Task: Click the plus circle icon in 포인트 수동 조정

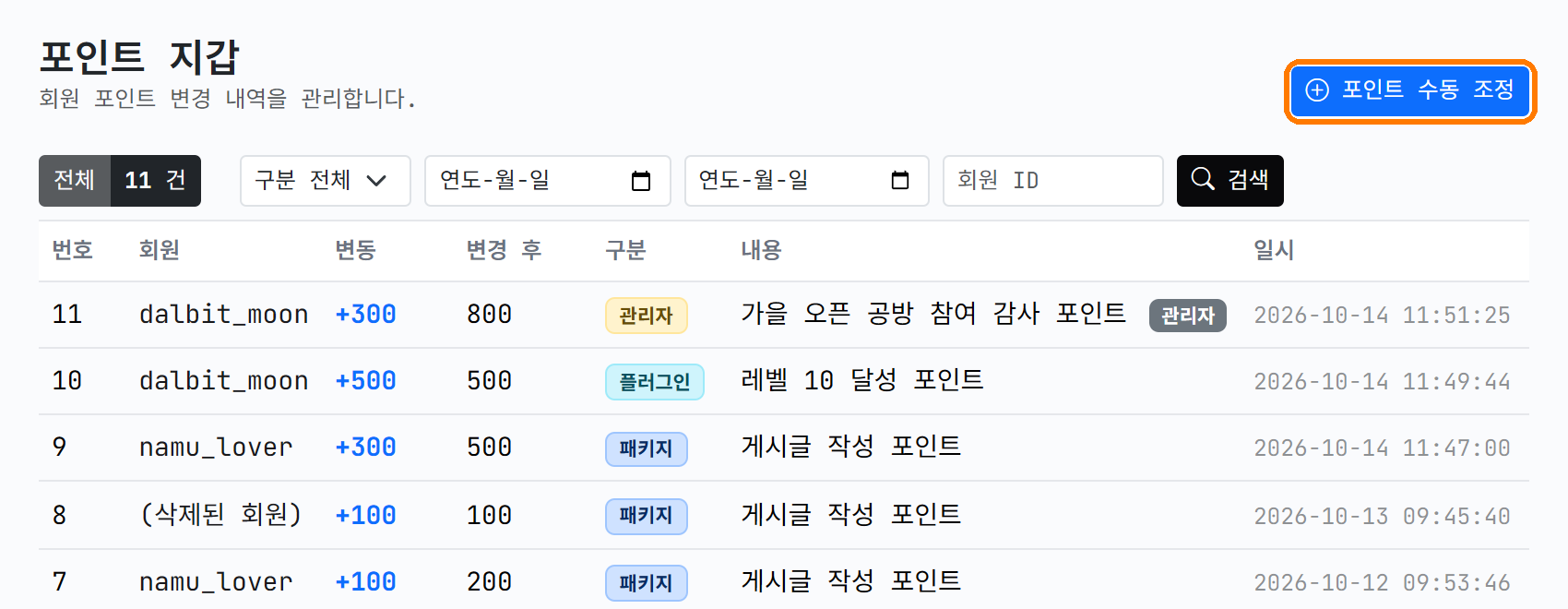Action: click(1317, 90)
